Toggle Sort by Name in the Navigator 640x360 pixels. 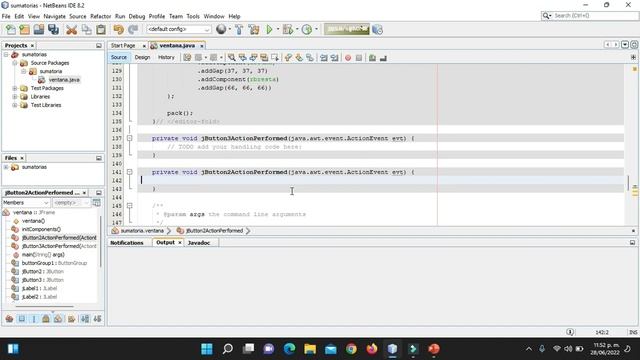tap(85, 319)
